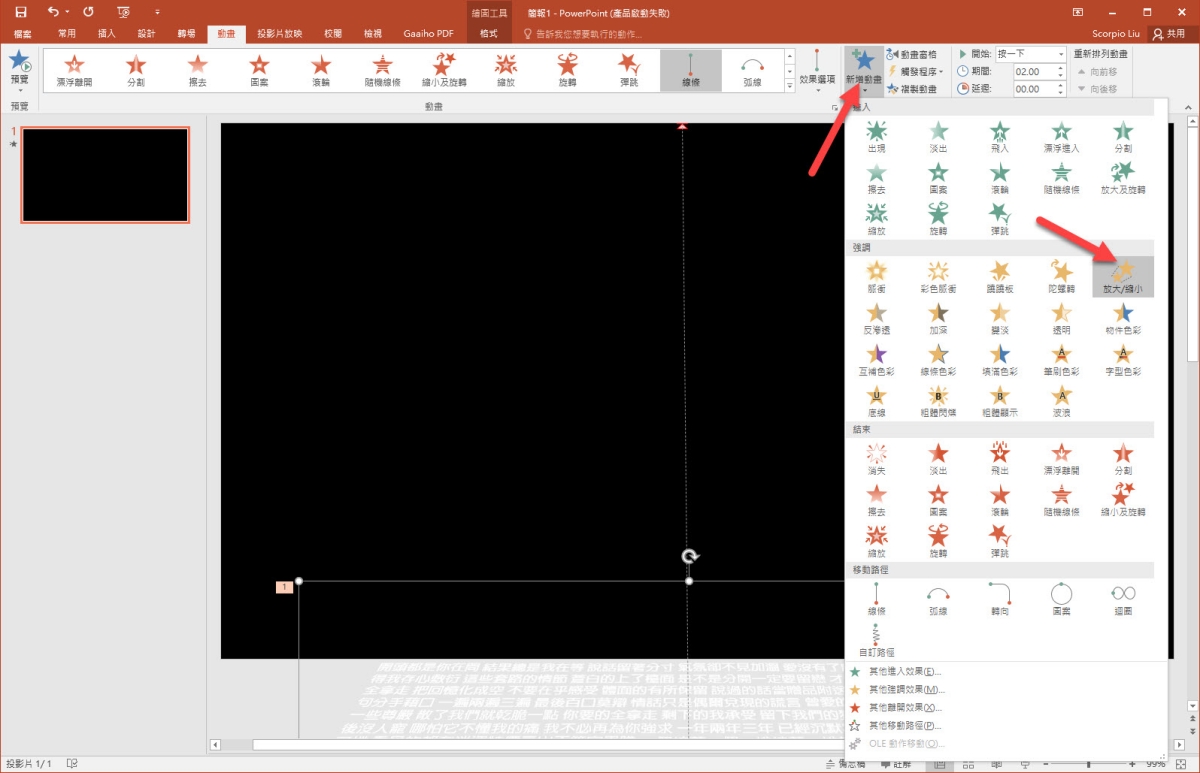1200x773 pixels.
Task: Choose the 出現 entrance effect
Action: 876,137
